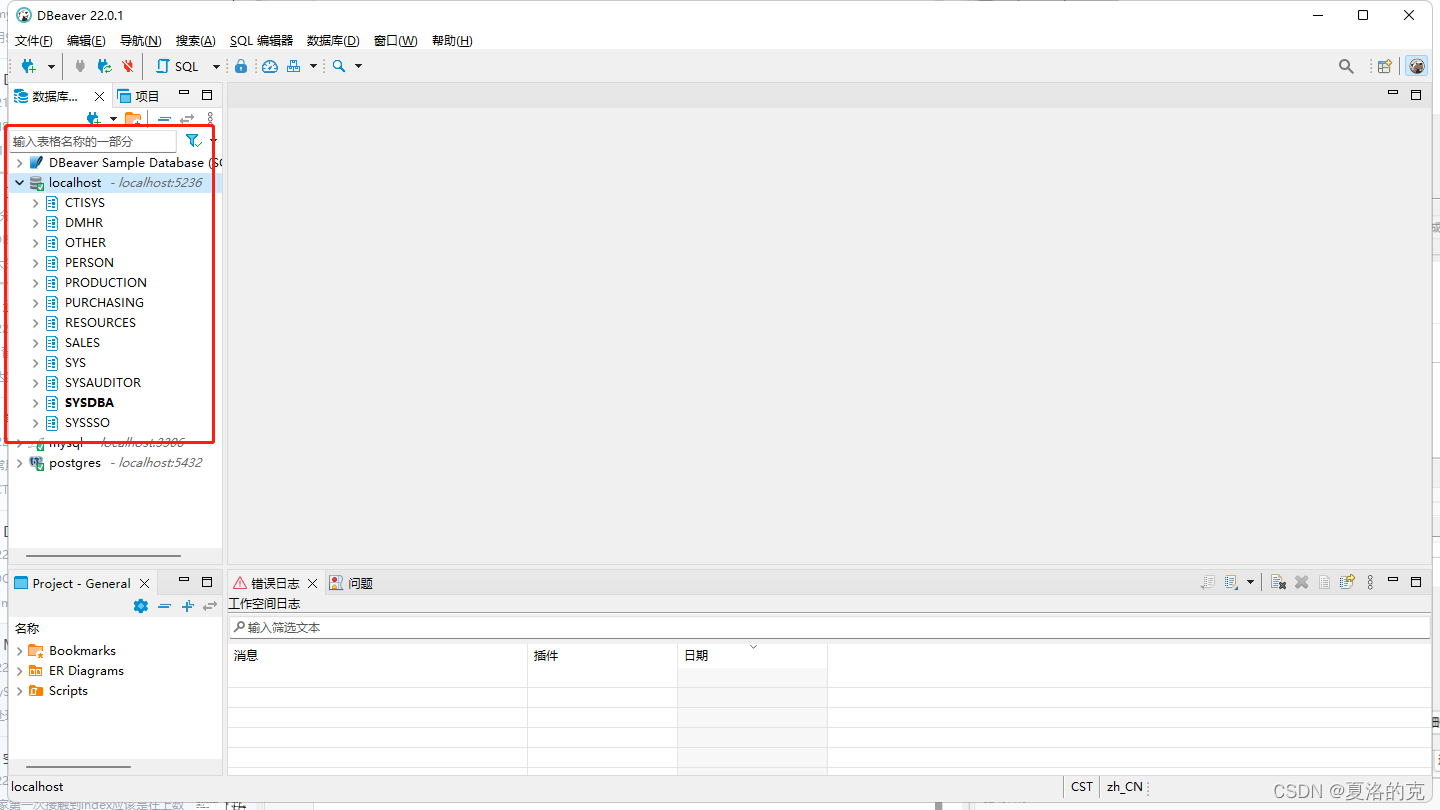Expand the Bookmarks folder

(x=19, y=650)
